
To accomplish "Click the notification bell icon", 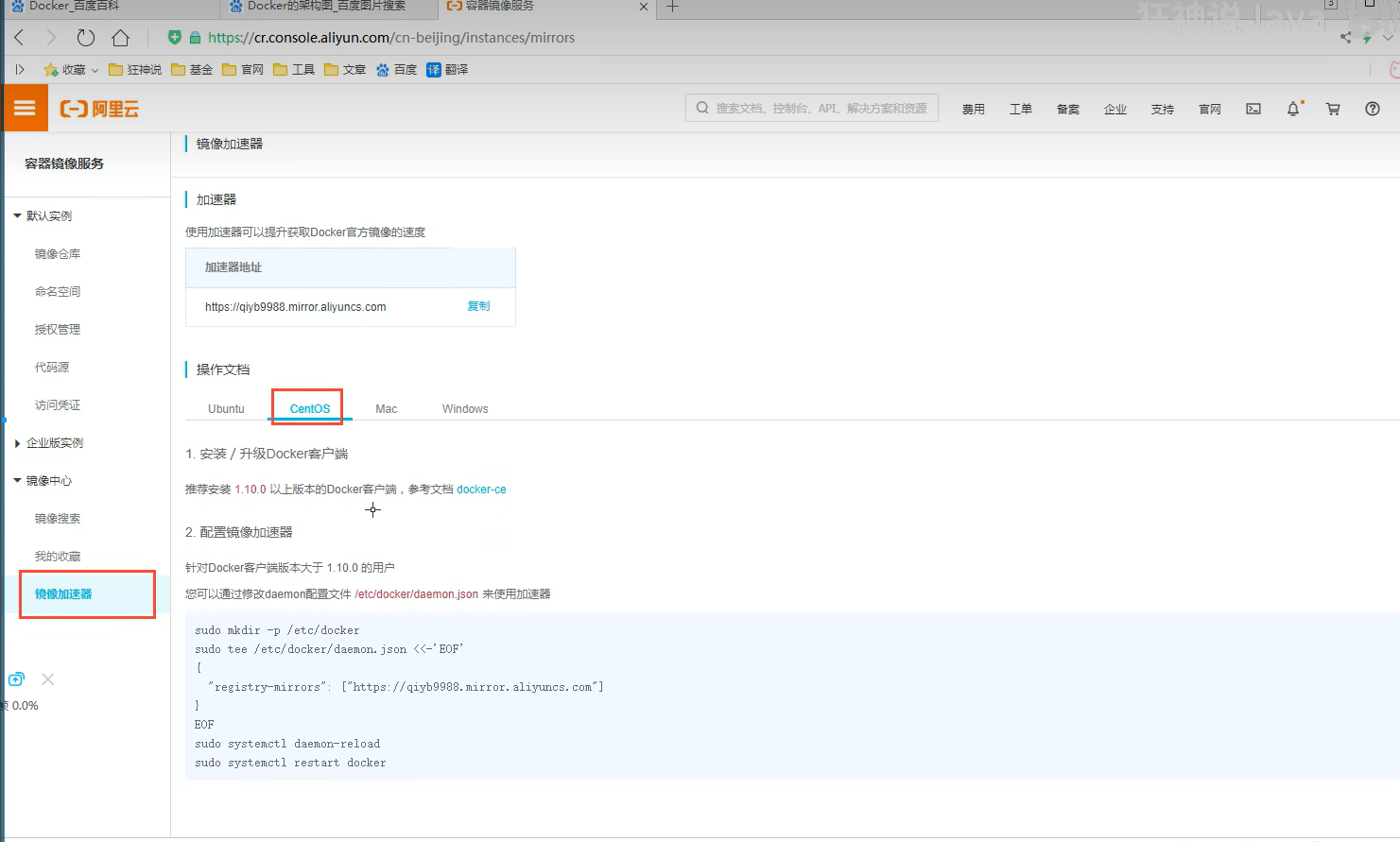I will coord(1293,109).
